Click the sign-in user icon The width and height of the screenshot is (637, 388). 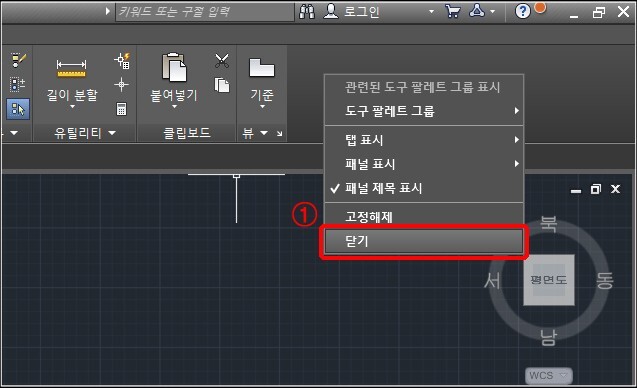[331, 11]
